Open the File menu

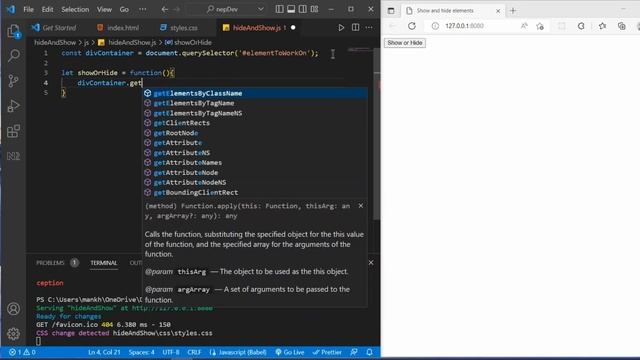coord(29,9)
